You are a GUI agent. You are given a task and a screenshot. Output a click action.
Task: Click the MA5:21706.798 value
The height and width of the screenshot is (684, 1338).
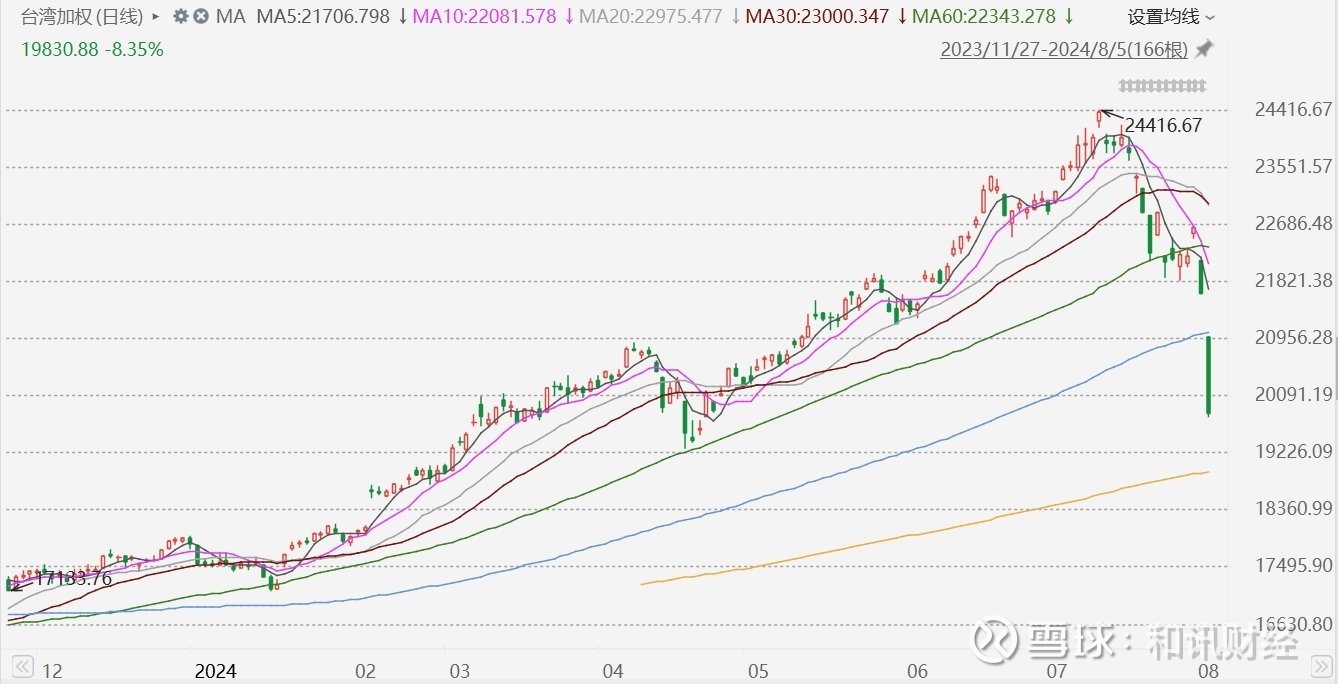[x=323, y=17]
